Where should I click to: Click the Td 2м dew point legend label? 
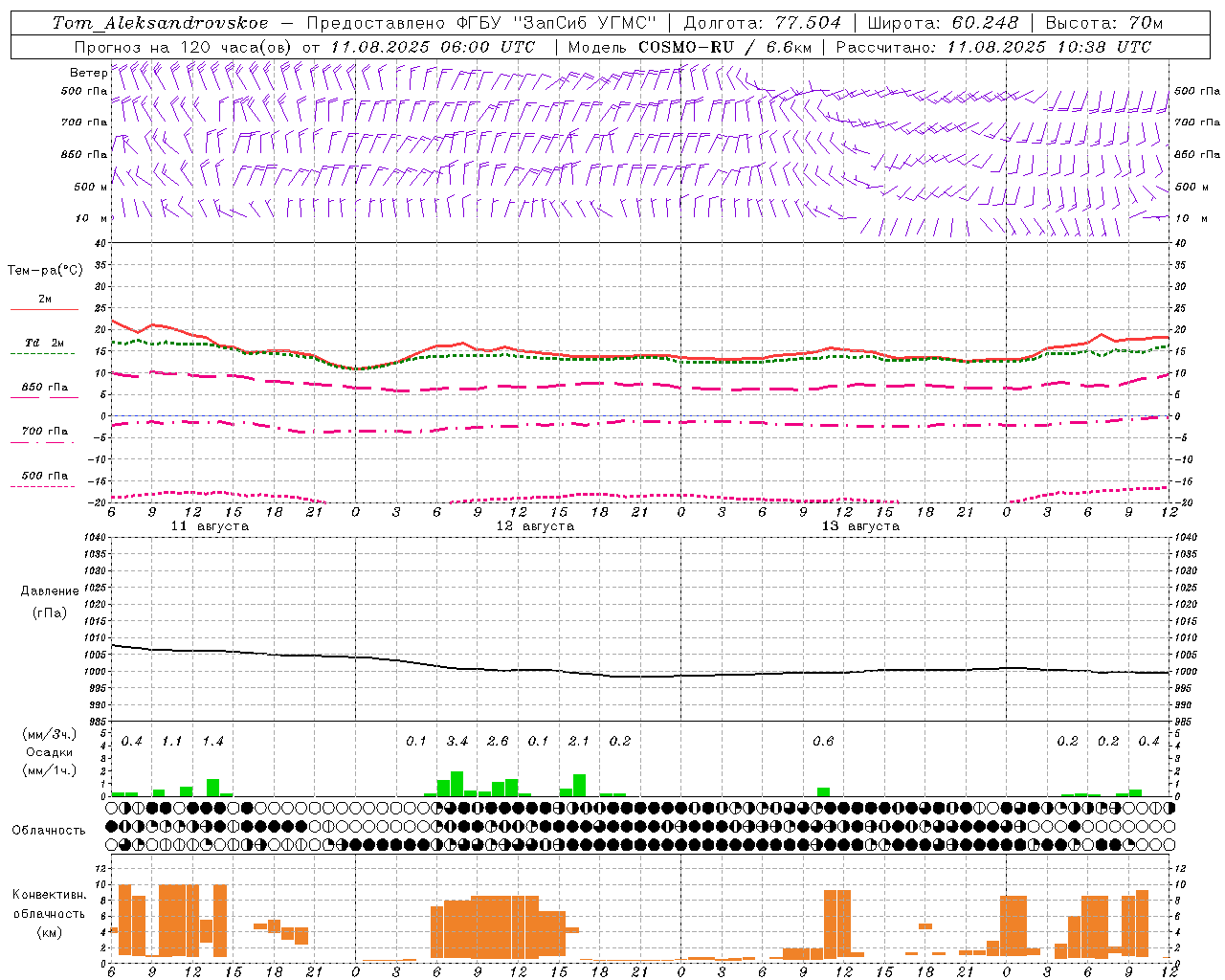coord(45,343)
